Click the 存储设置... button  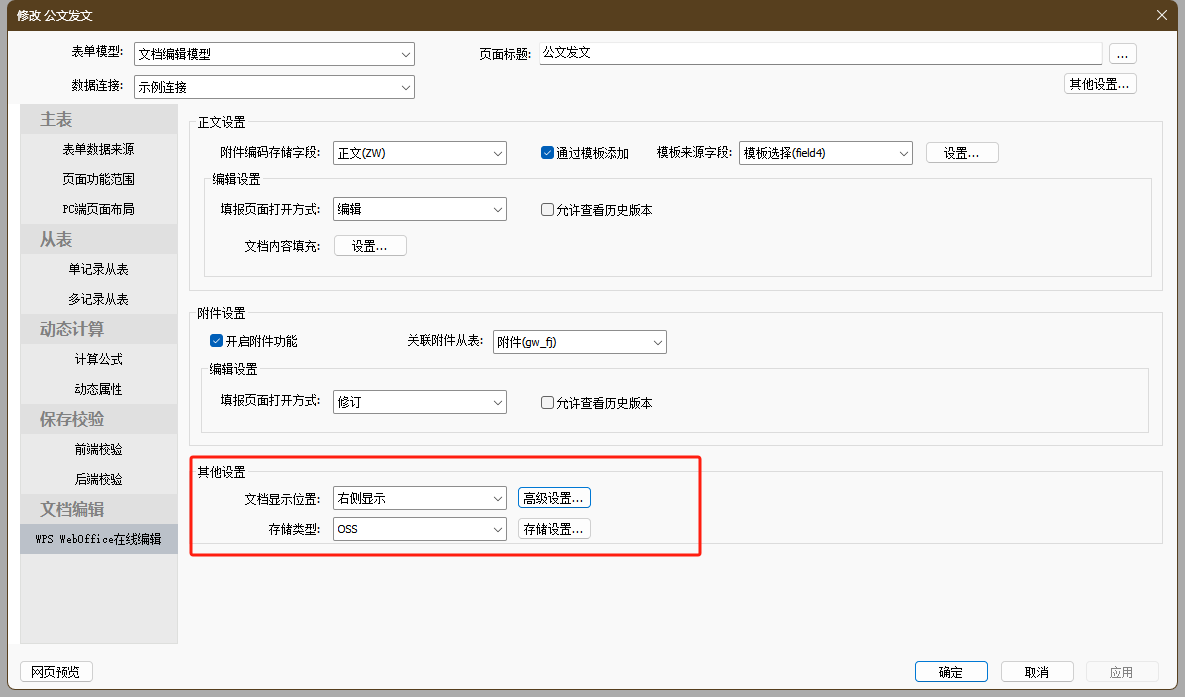click(554, 529)
